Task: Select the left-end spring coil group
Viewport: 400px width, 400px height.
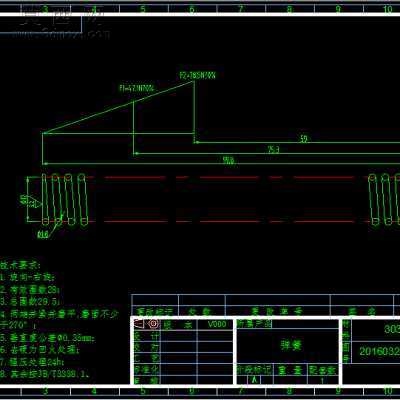Action: [x=65, y=200]
